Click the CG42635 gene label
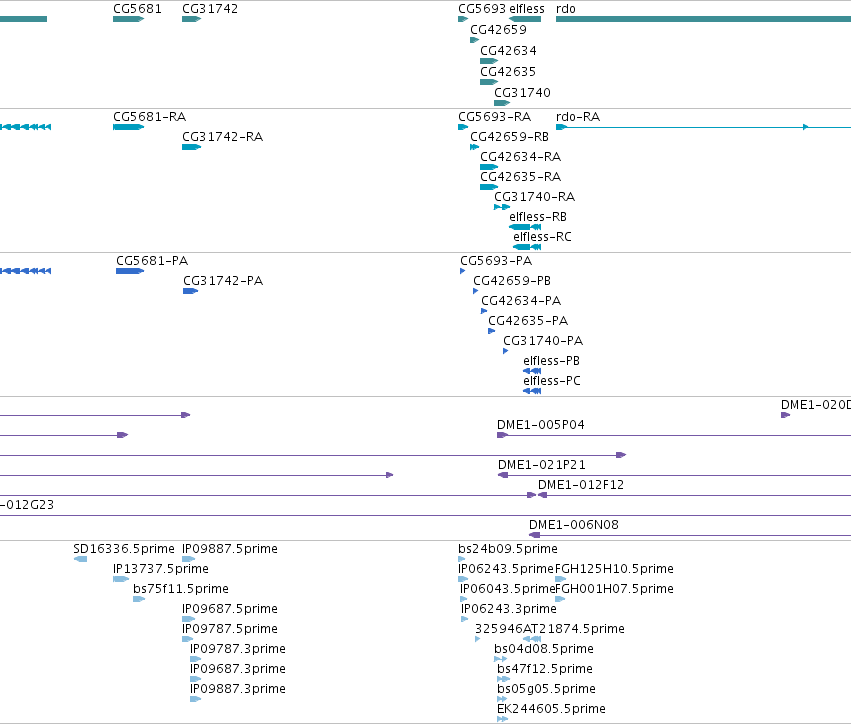Screen dimensions: 851x724 tap(508, 72)
